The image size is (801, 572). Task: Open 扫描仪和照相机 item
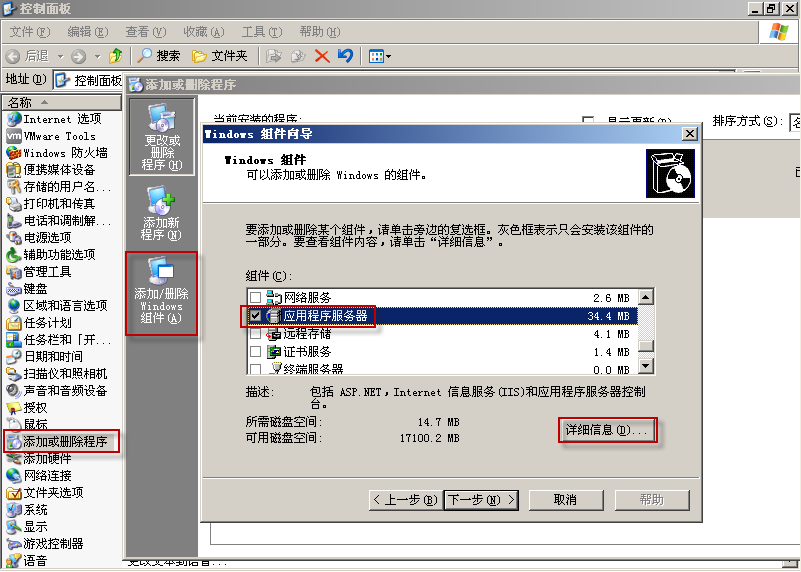(x=56, y=373)
